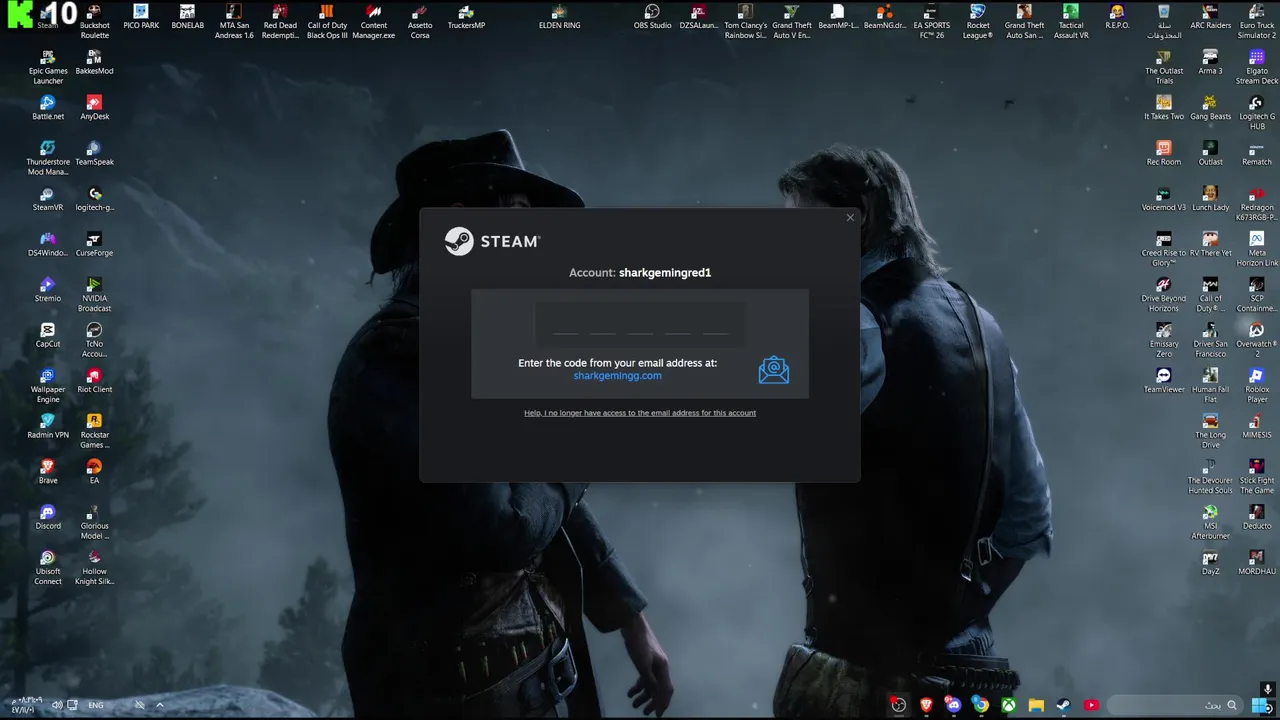The image size is (1280, 720).
Task: Select the TeamSpeak desktop icon
Action: (94, 153)
